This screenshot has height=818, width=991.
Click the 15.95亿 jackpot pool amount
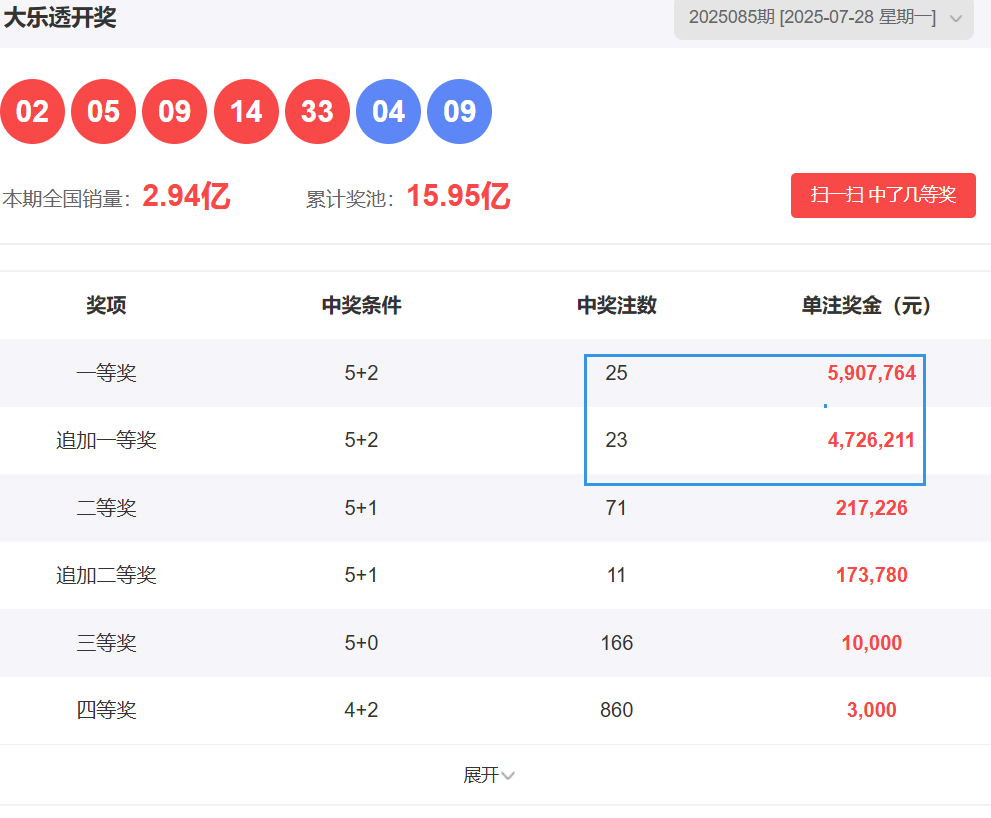(458, 196)
